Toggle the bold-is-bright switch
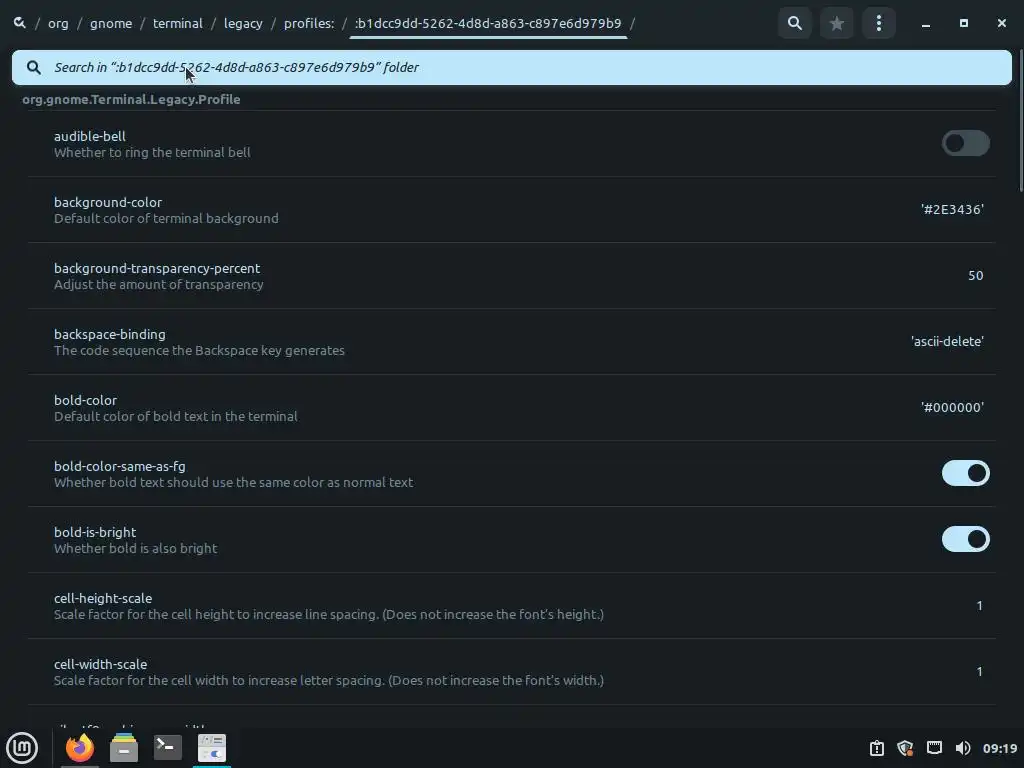The width and height of the screenshot is (1024, 768). [x=965, y=539]
